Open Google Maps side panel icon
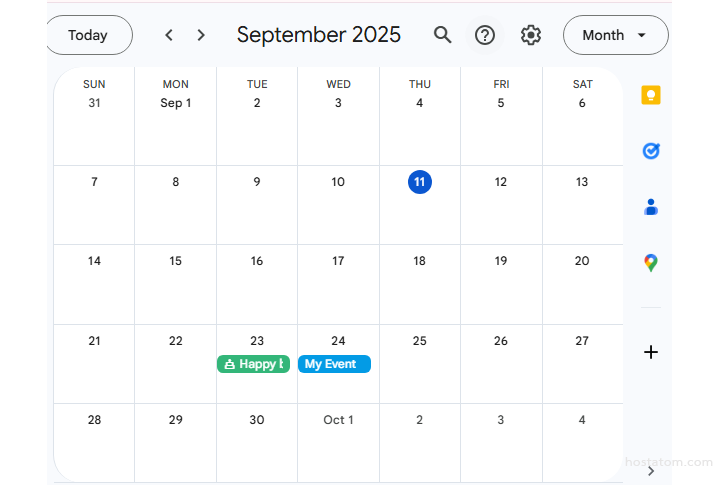Image resolution: width=720 pixels, height=485 pixels. coord(651,263)
